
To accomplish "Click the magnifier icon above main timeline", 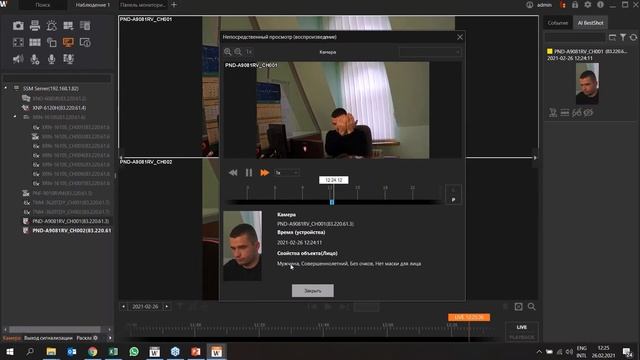I will (x=531, y=307).
